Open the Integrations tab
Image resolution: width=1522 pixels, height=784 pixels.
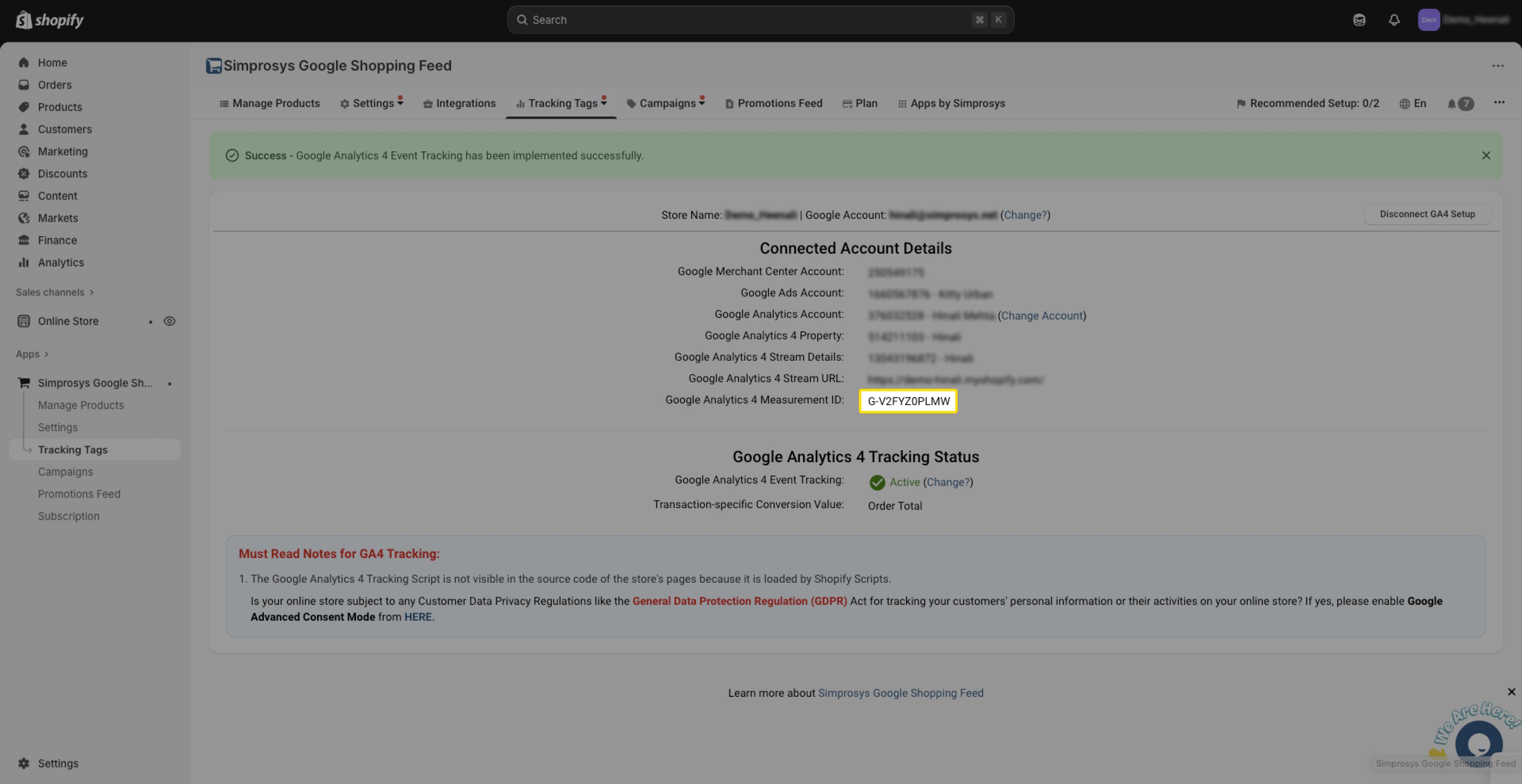coord(459,103)
